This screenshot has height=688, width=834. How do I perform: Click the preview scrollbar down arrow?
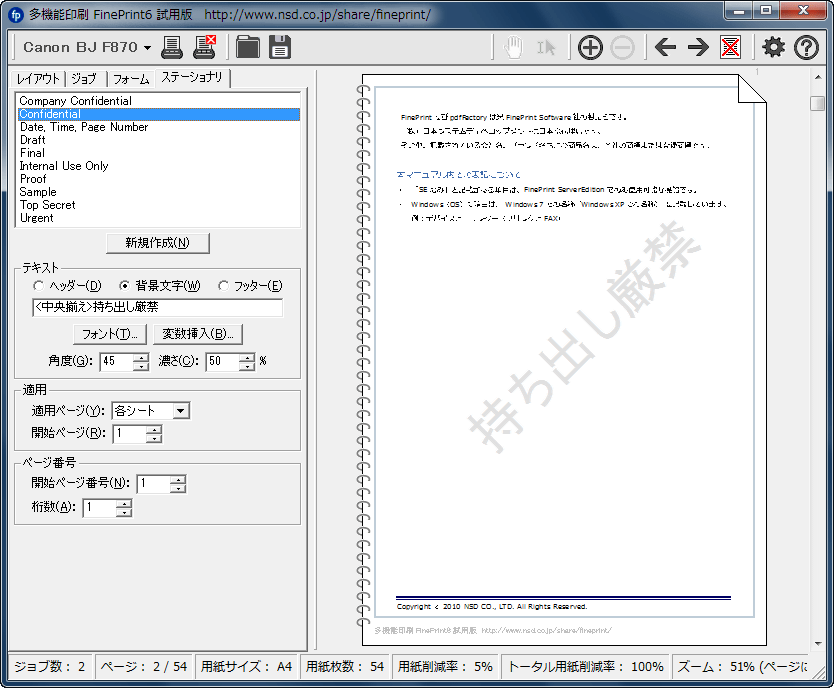818,643
